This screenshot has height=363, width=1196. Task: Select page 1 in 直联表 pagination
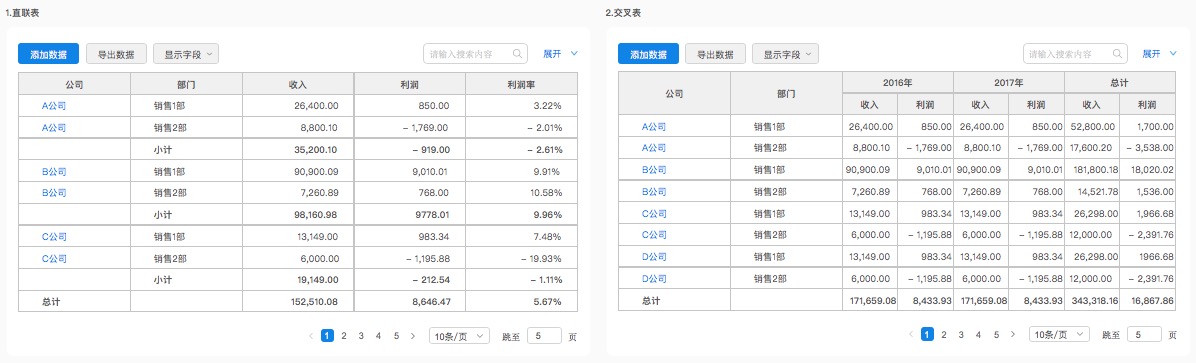[327, 335]
